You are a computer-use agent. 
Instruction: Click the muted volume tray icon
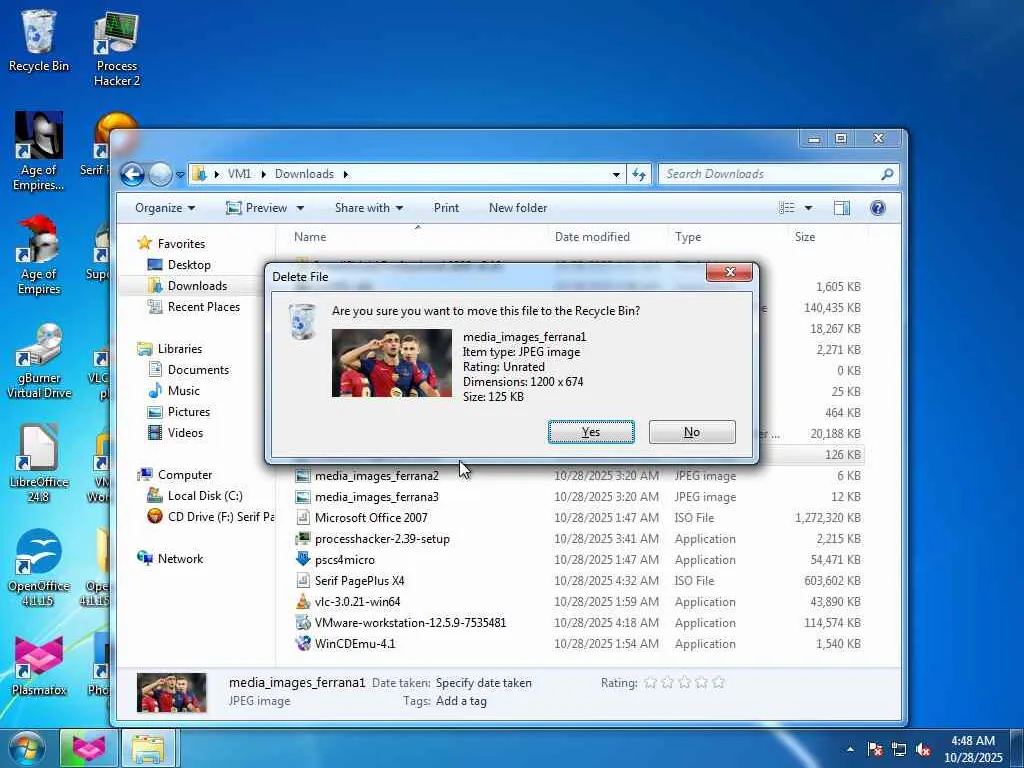tap(923, 750)
